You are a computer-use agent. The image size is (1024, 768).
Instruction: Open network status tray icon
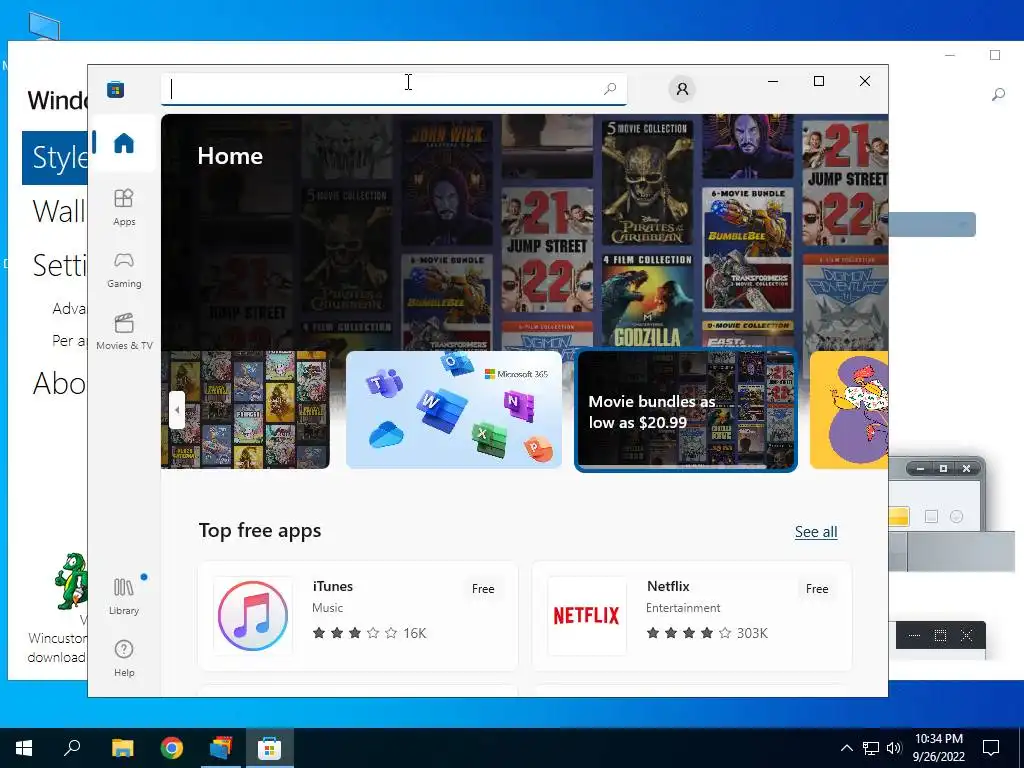[871, 748]
